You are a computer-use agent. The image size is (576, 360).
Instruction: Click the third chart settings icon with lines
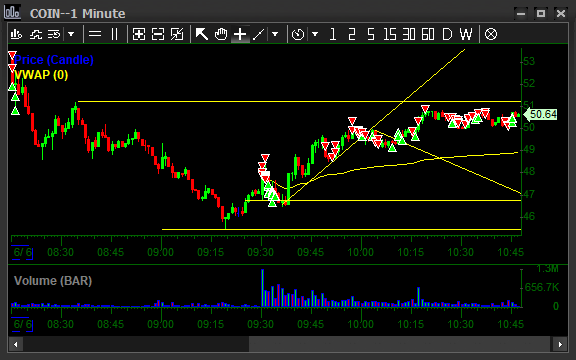54,35
